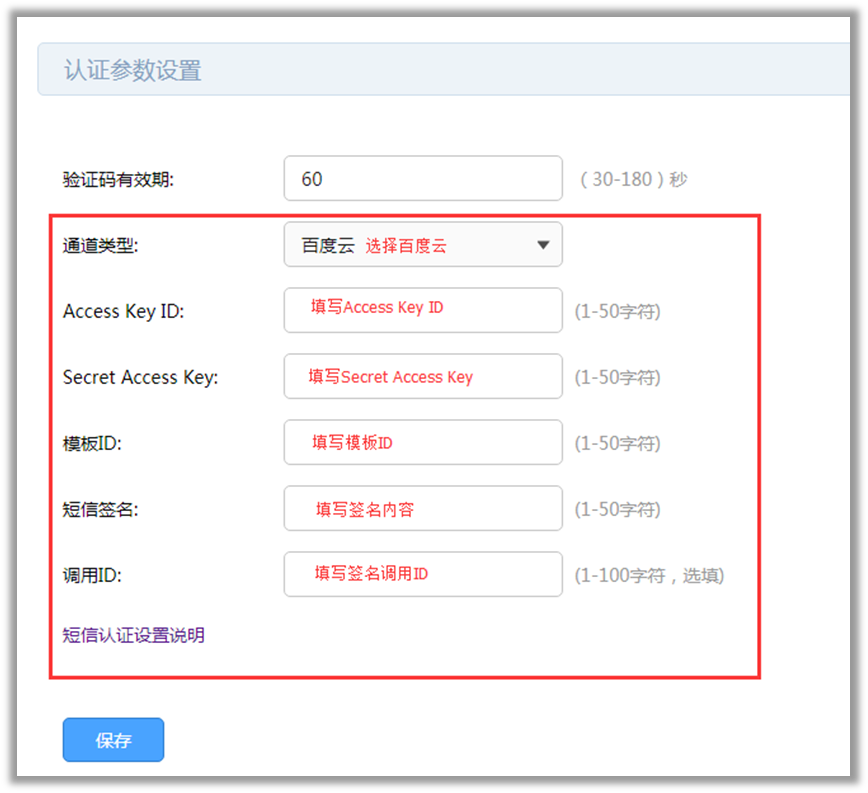868x793 pixels.
Task: Click the (1-100字符，选填) hint text
Action: [649, 575]
